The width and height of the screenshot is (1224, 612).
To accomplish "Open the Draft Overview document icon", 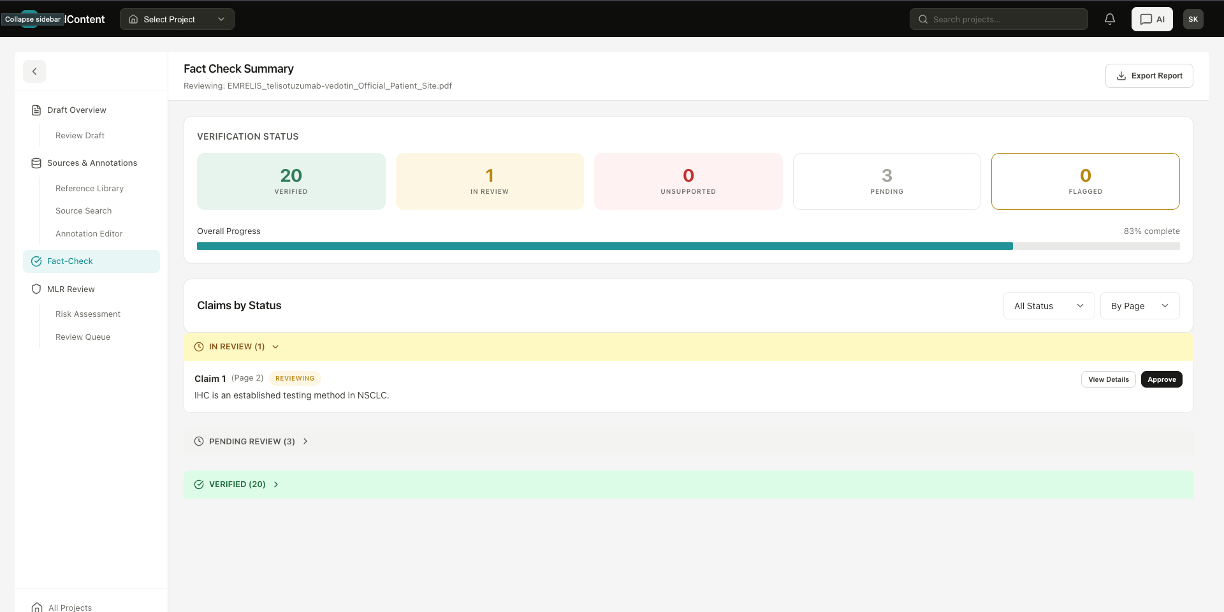I will [36, 110].
